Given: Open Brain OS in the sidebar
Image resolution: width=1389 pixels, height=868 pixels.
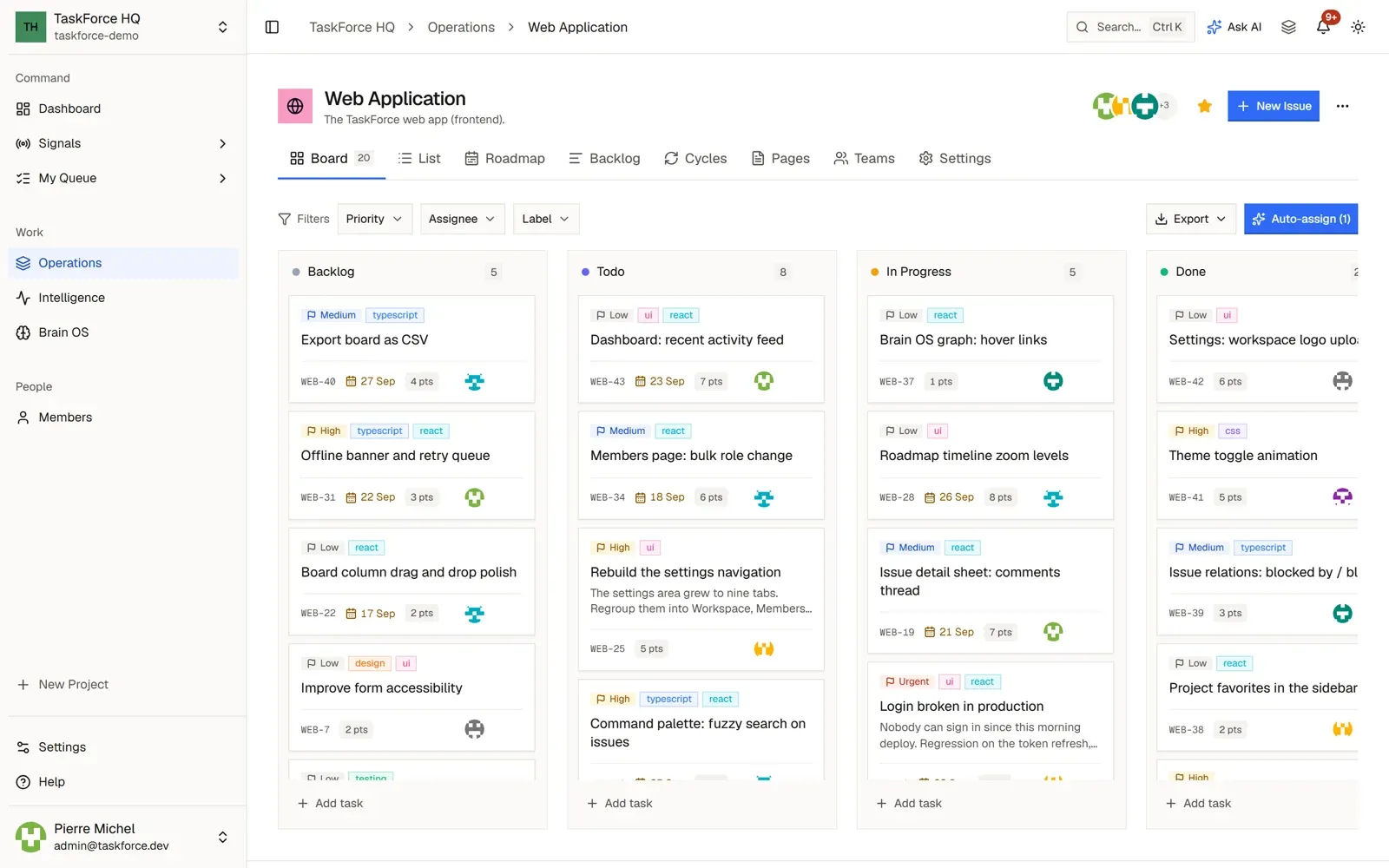Looking at the screenshot, I should 122,332.
